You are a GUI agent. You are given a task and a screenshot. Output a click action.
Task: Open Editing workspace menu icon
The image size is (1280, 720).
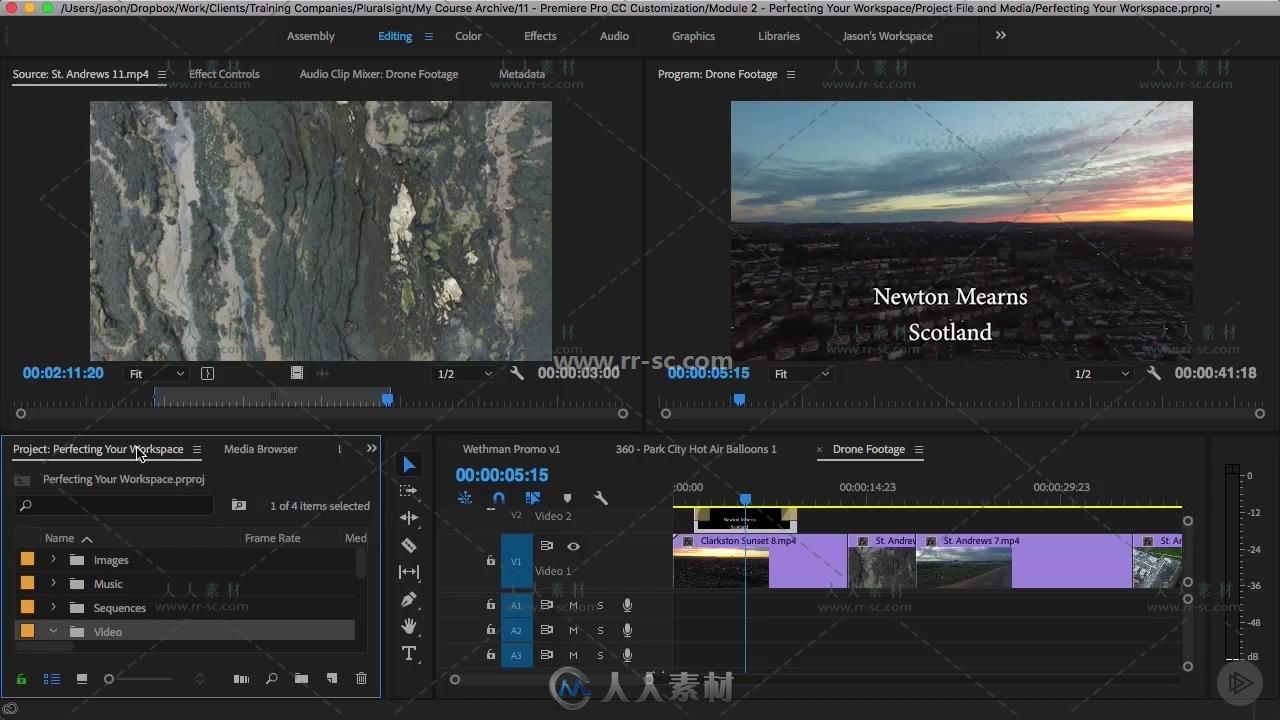pyautogui.click(x=429, y=36)
